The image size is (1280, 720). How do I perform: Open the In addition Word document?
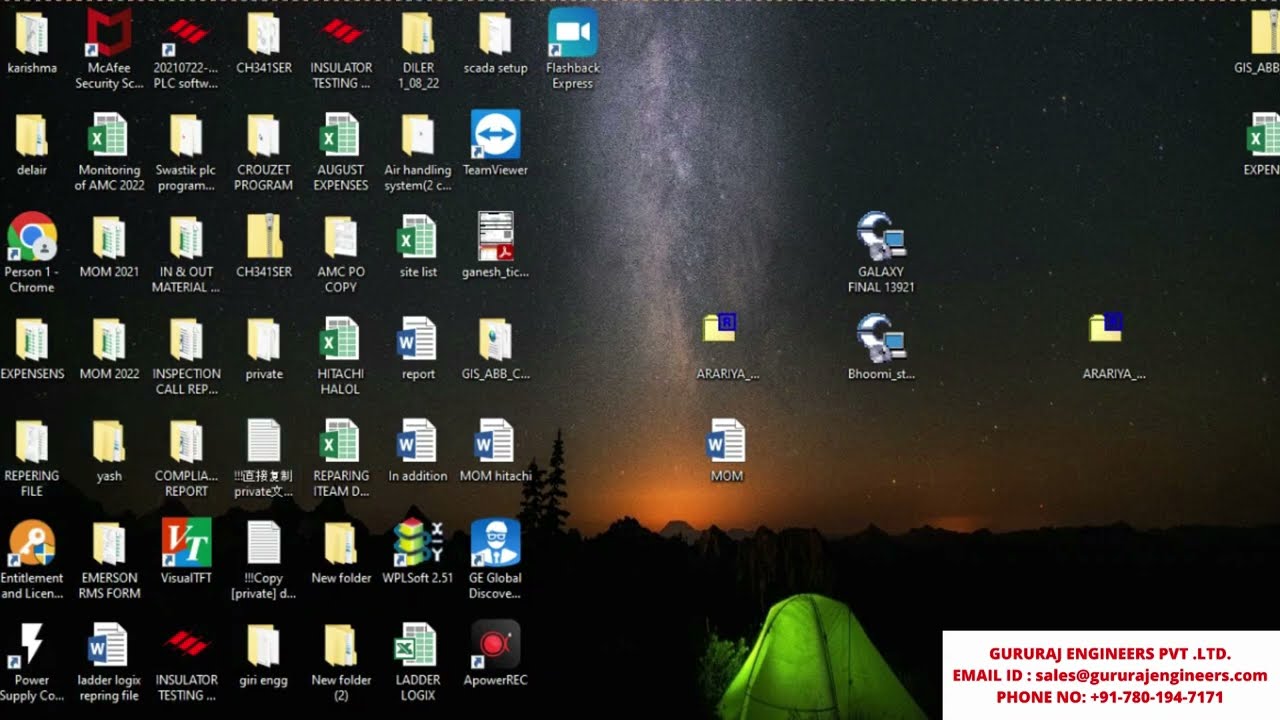(x=418, y=450)
